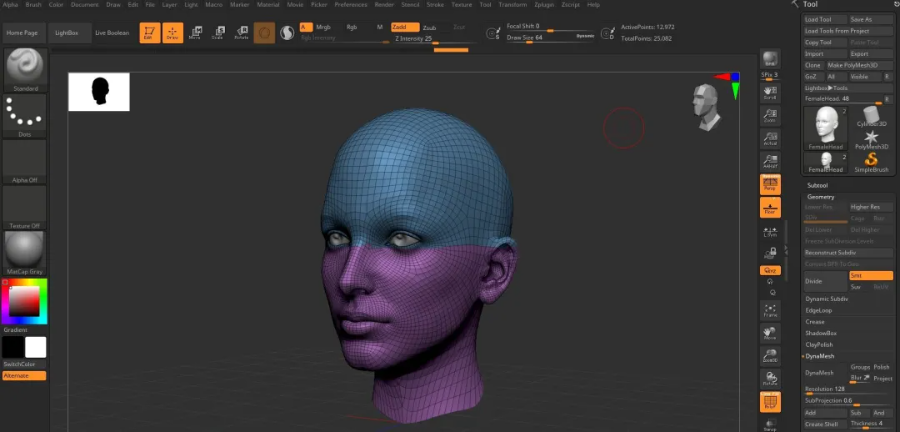The width and height of the screenshot is (900, 432).
Task: Click the Move view icon in right shelf
Action: 770,334
